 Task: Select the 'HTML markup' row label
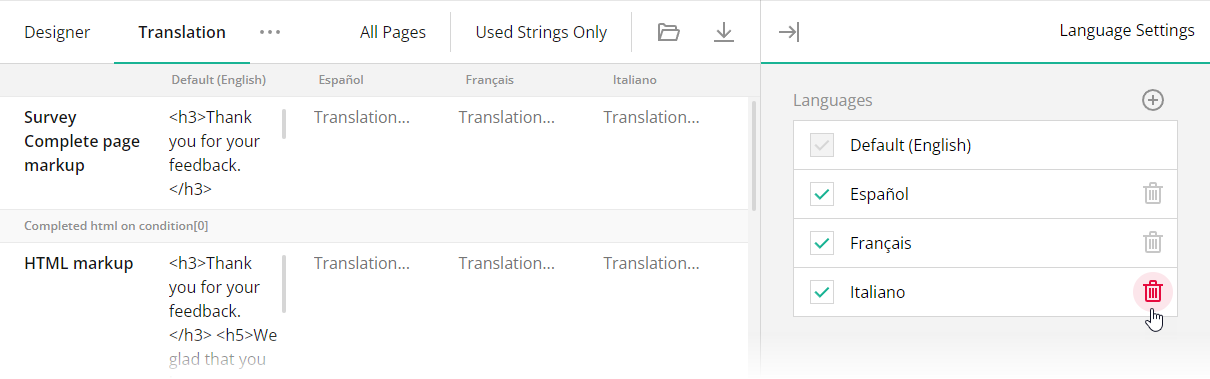pyautogui.click(x=79, y=263)
